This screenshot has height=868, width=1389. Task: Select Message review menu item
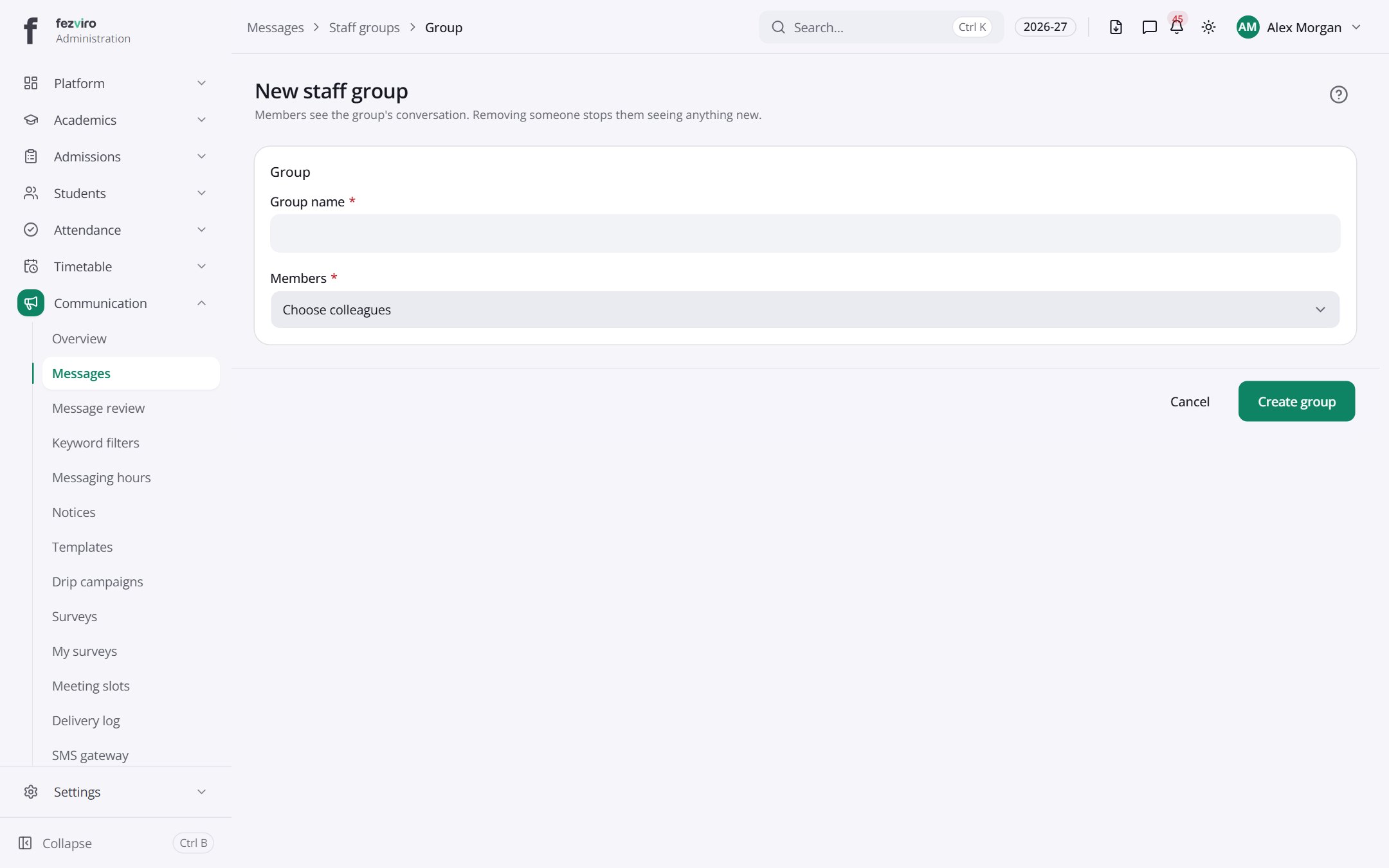pyautogui.click(x=98, y=408)
